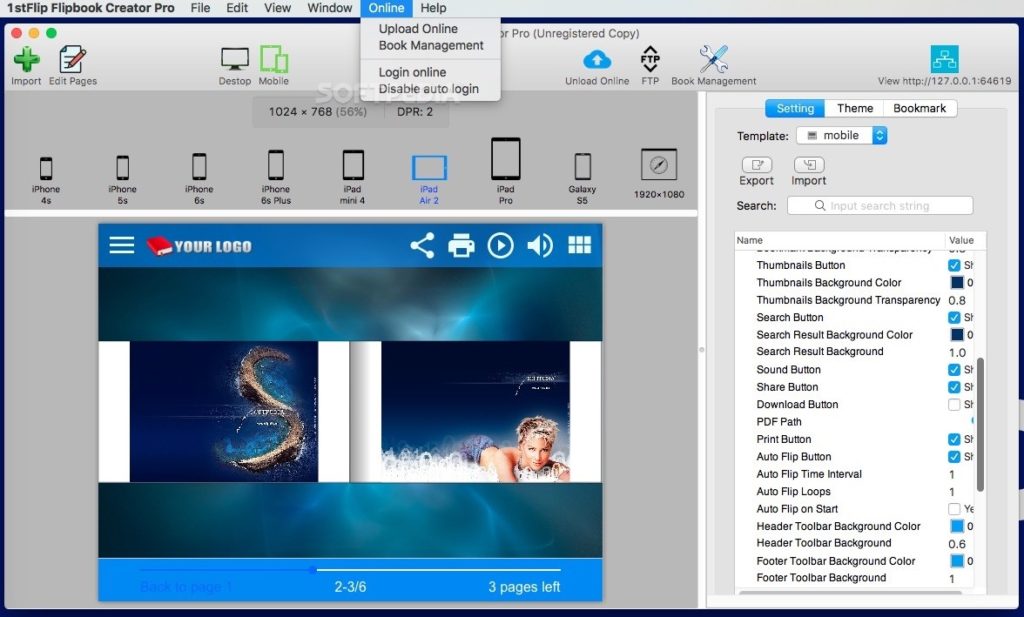Switch to the Setting tab
Viewport: 1024px width, 617px height.
[x=795, y=108]
